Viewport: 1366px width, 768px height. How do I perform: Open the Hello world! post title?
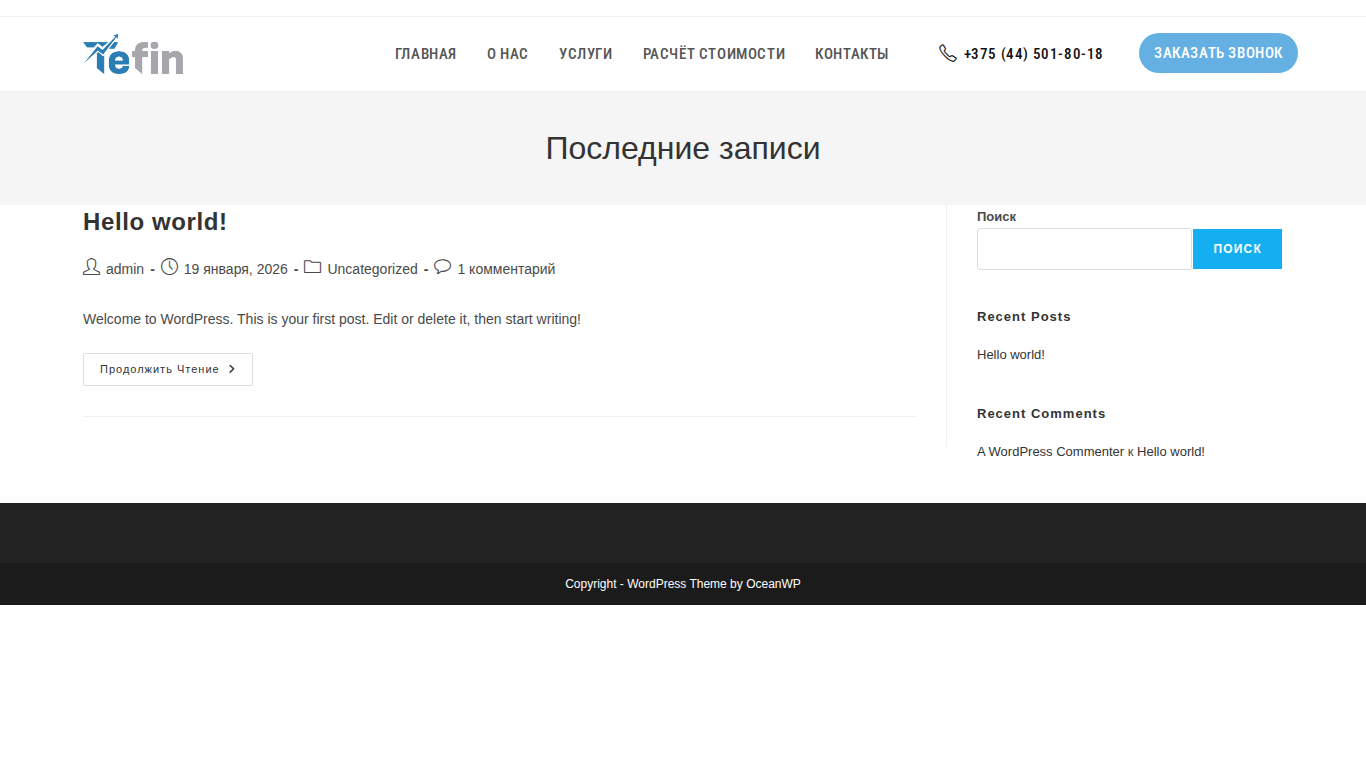155,222
